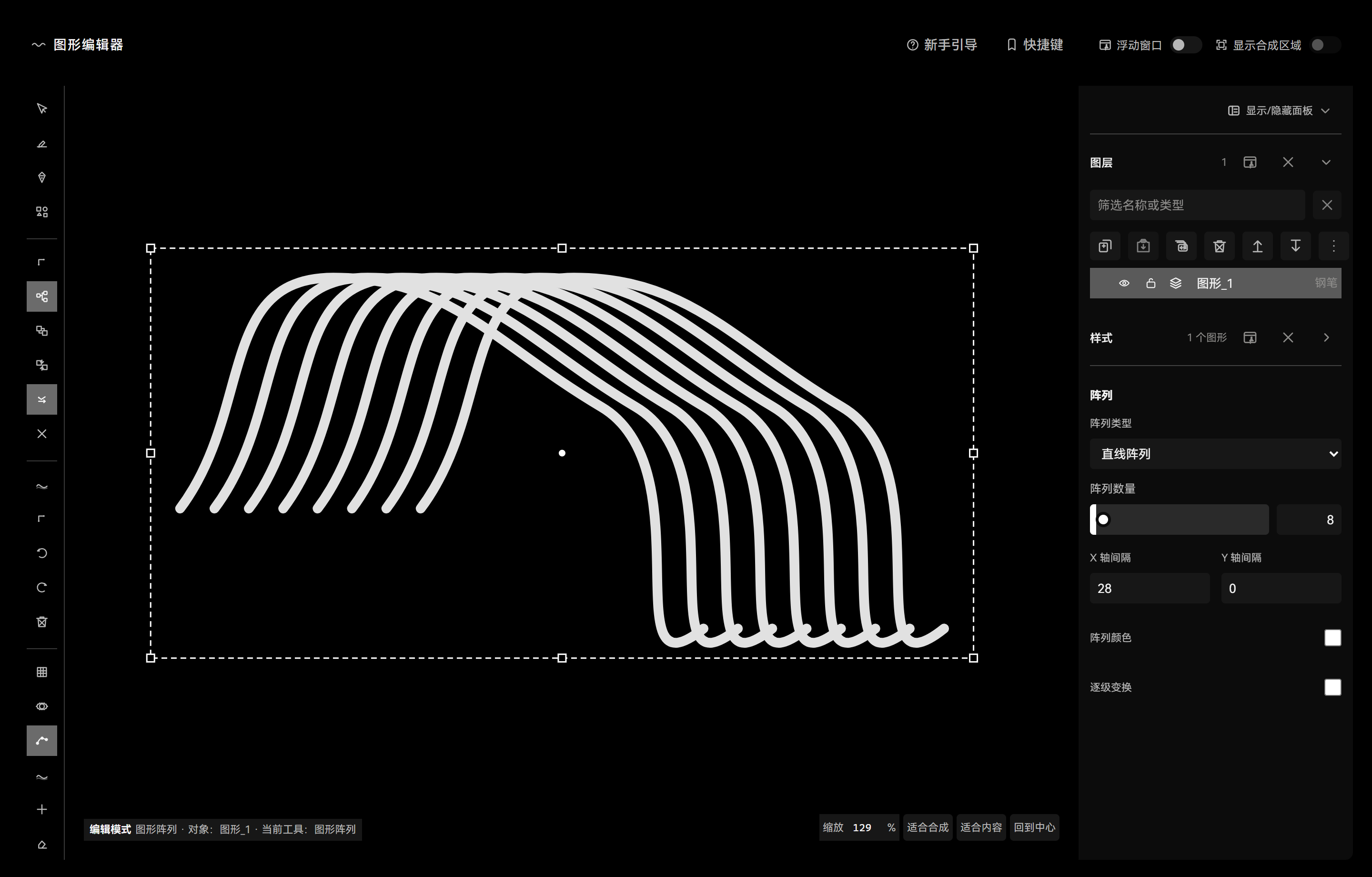Move layer up with up-arrow button
Viewport: 1372px width, 877px height.
click(1258, 246)
